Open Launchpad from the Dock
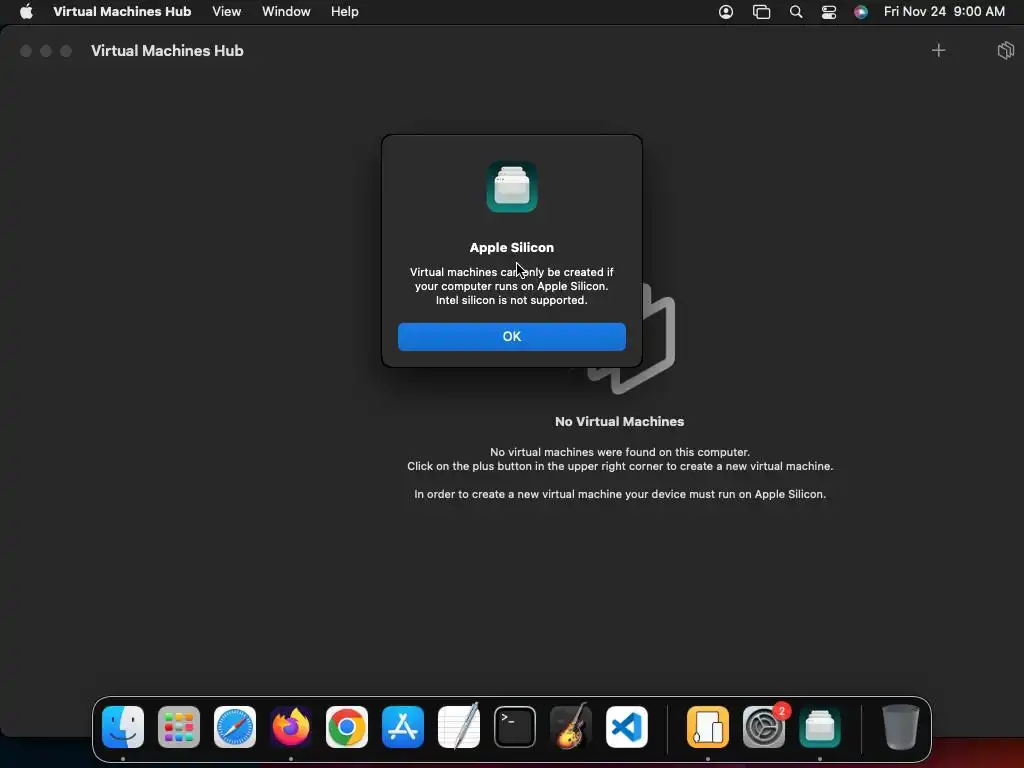Image resolution: width=1024 pixels, height=768 pixels. [179, 727]
